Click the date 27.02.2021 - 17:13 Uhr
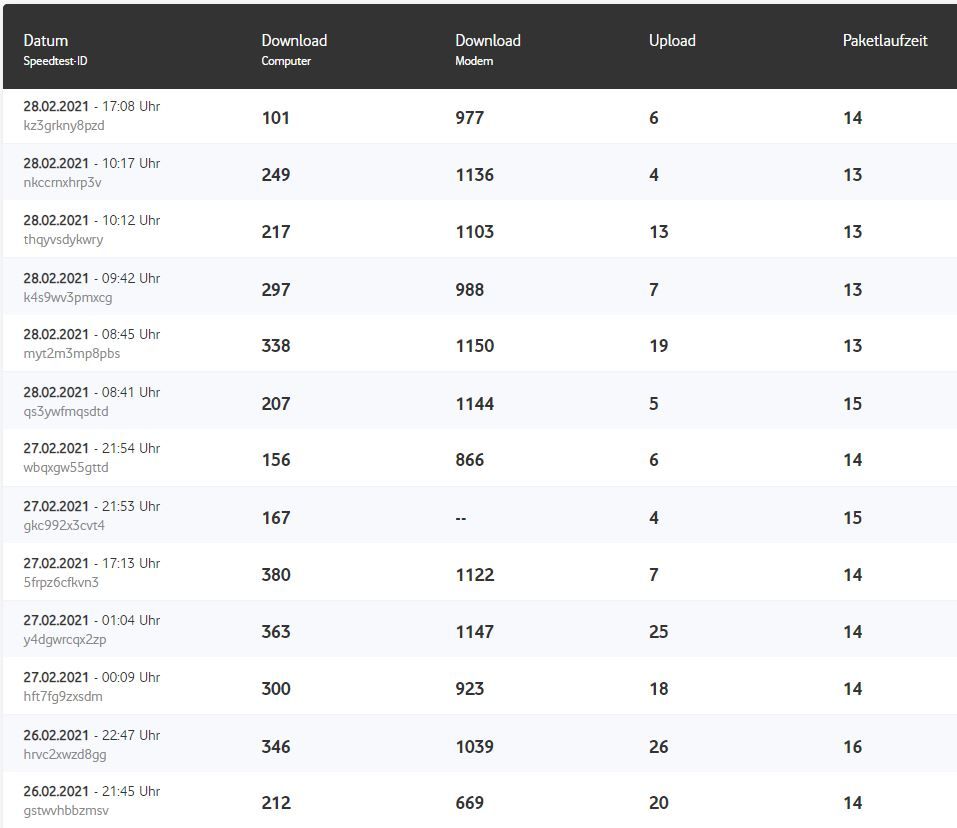957x828 pixels. coord(92,563)
